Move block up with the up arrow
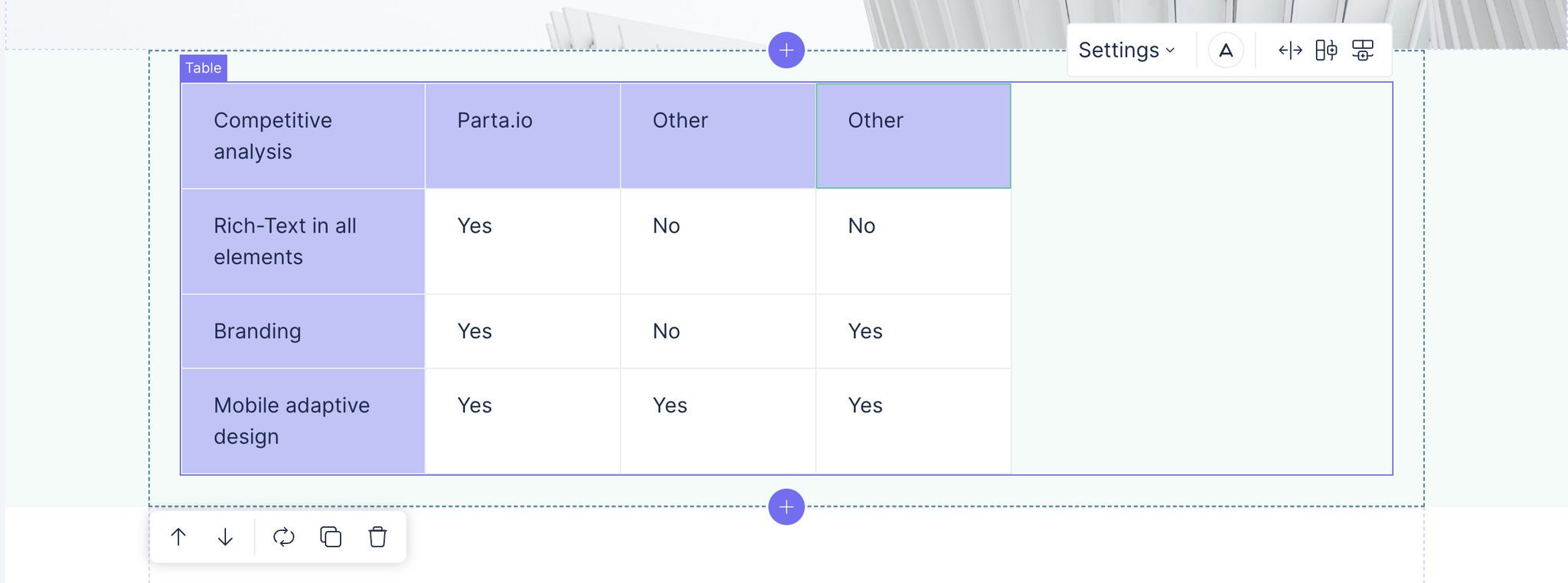The width and height of the screenshot is (1568, 583). [x=178, y=537]
